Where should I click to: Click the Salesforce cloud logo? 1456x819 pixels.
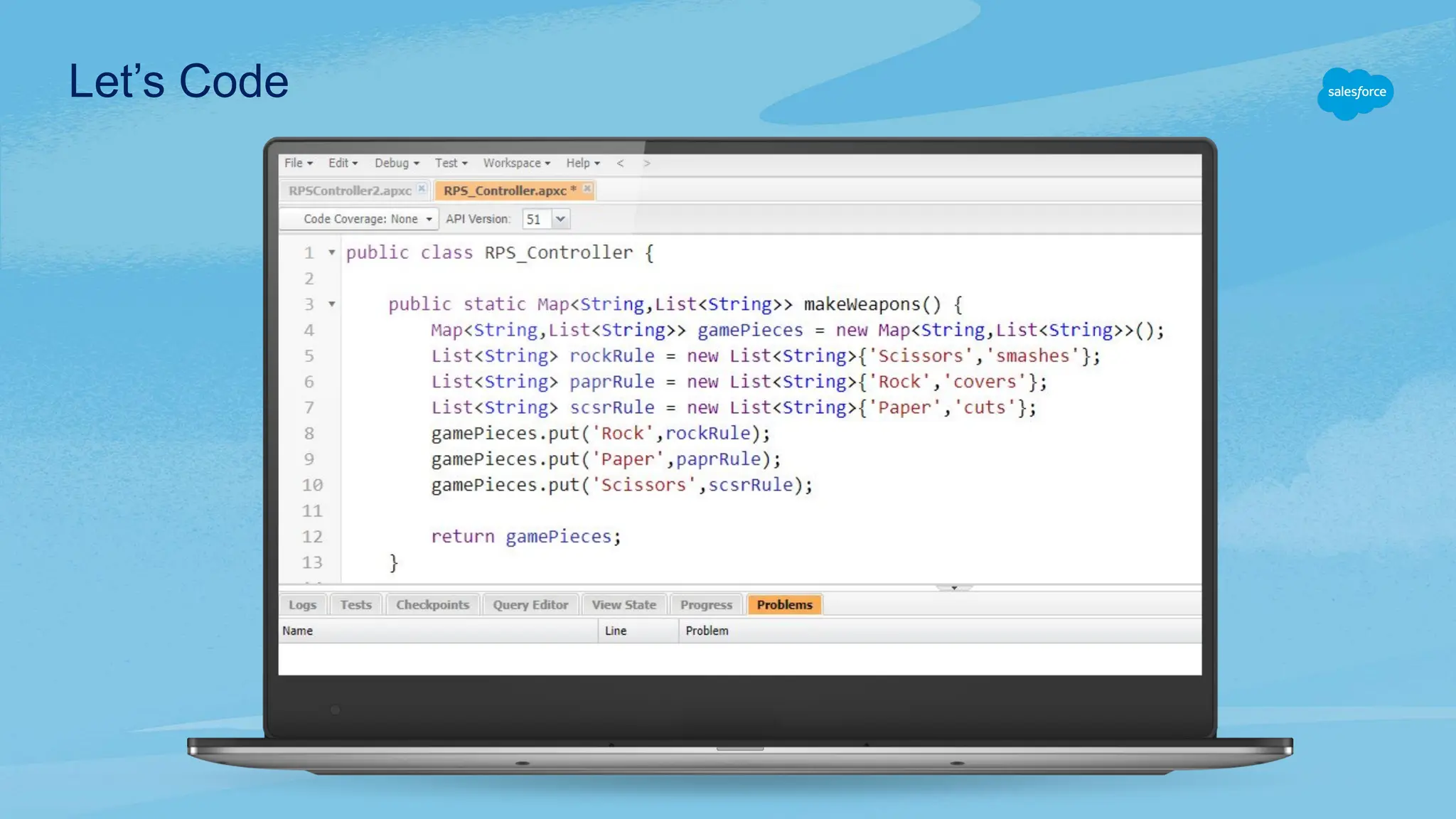coord(1356,92)
